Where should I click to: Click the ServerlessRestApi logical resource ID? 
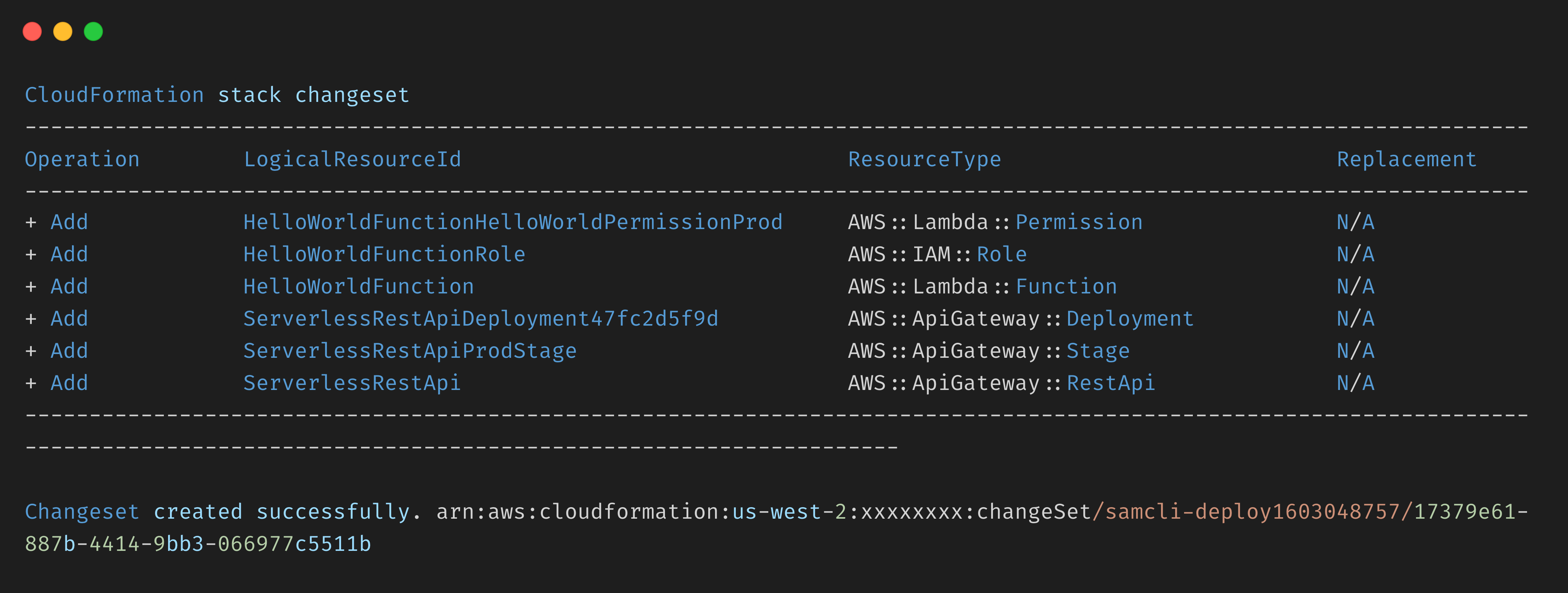[x=352, y=383]
